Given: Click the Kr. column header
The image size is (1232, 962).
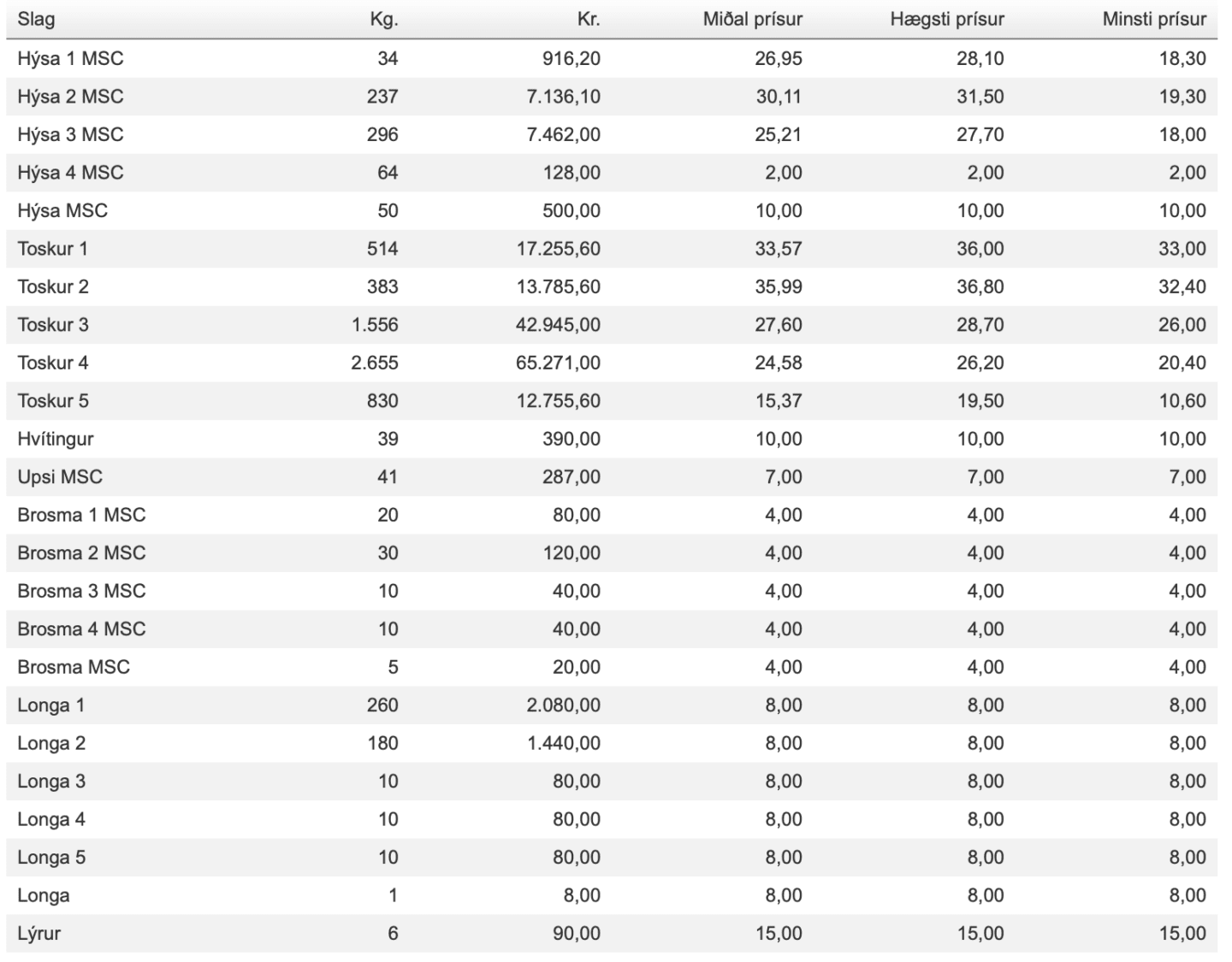Looking at the screenshot, I should click(588, 20).
